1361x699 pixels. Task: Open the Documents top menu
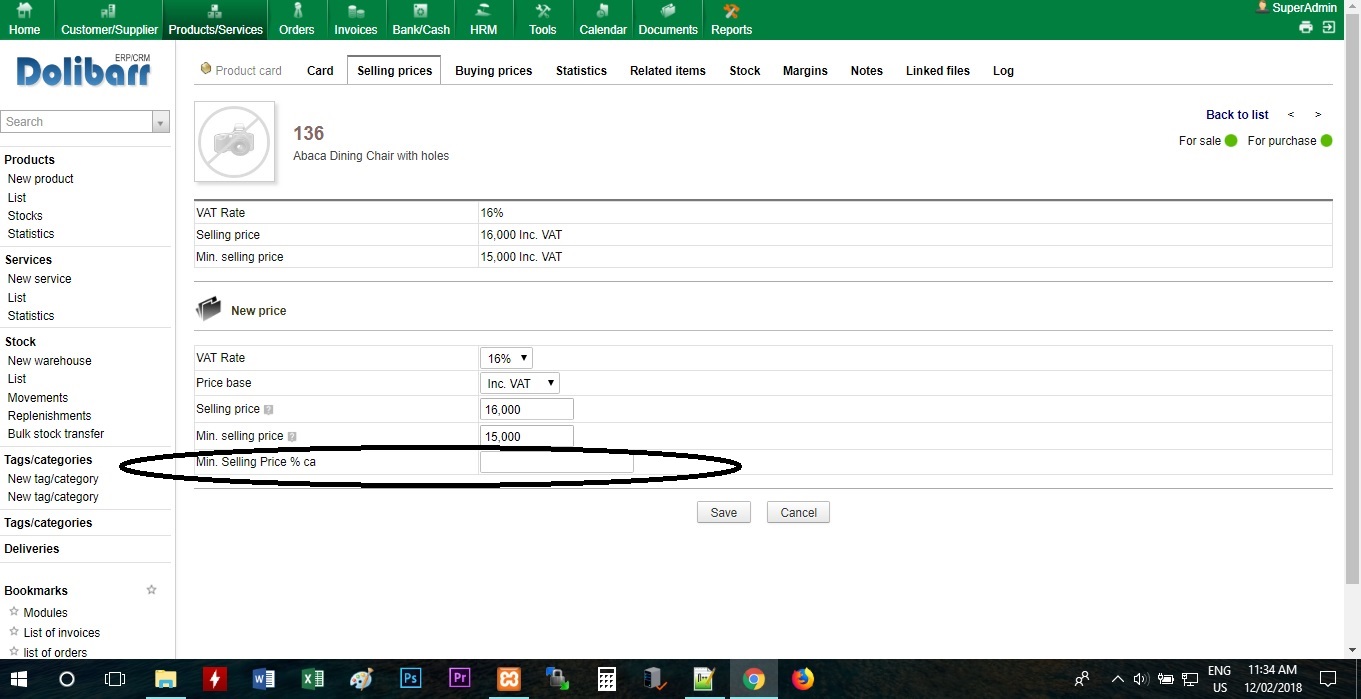pos(668,20)
